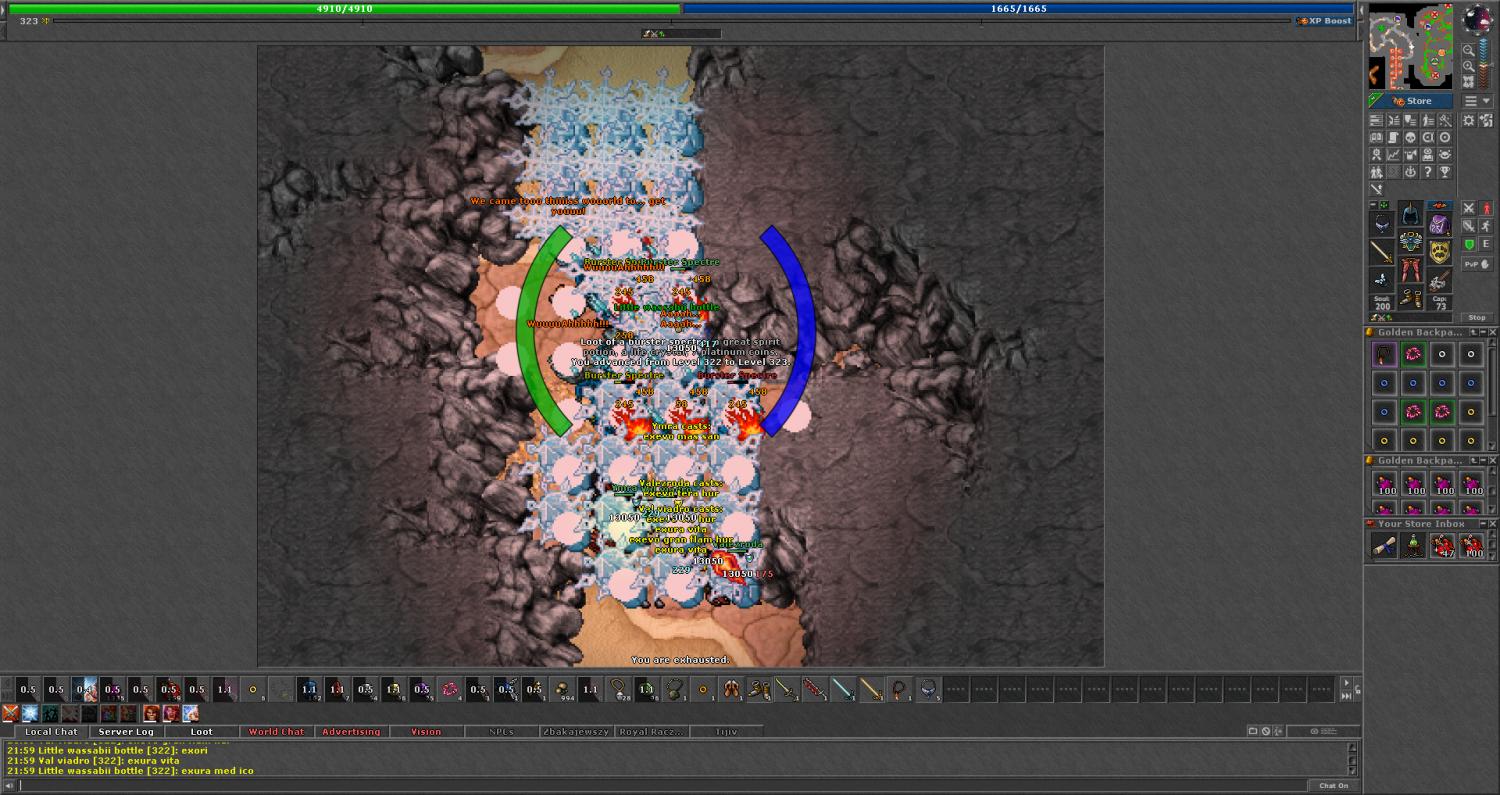Click the sword with arrow icon
1500x795 pixels.
tap(1376, 189)
